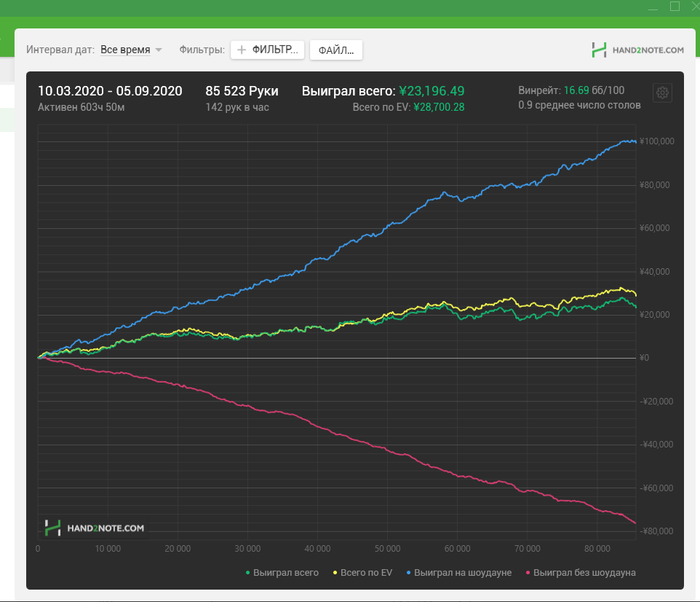Add a filter with the ФИЛЬТР button
Viewport: 700px width, 602px height.
click(267, 50)
